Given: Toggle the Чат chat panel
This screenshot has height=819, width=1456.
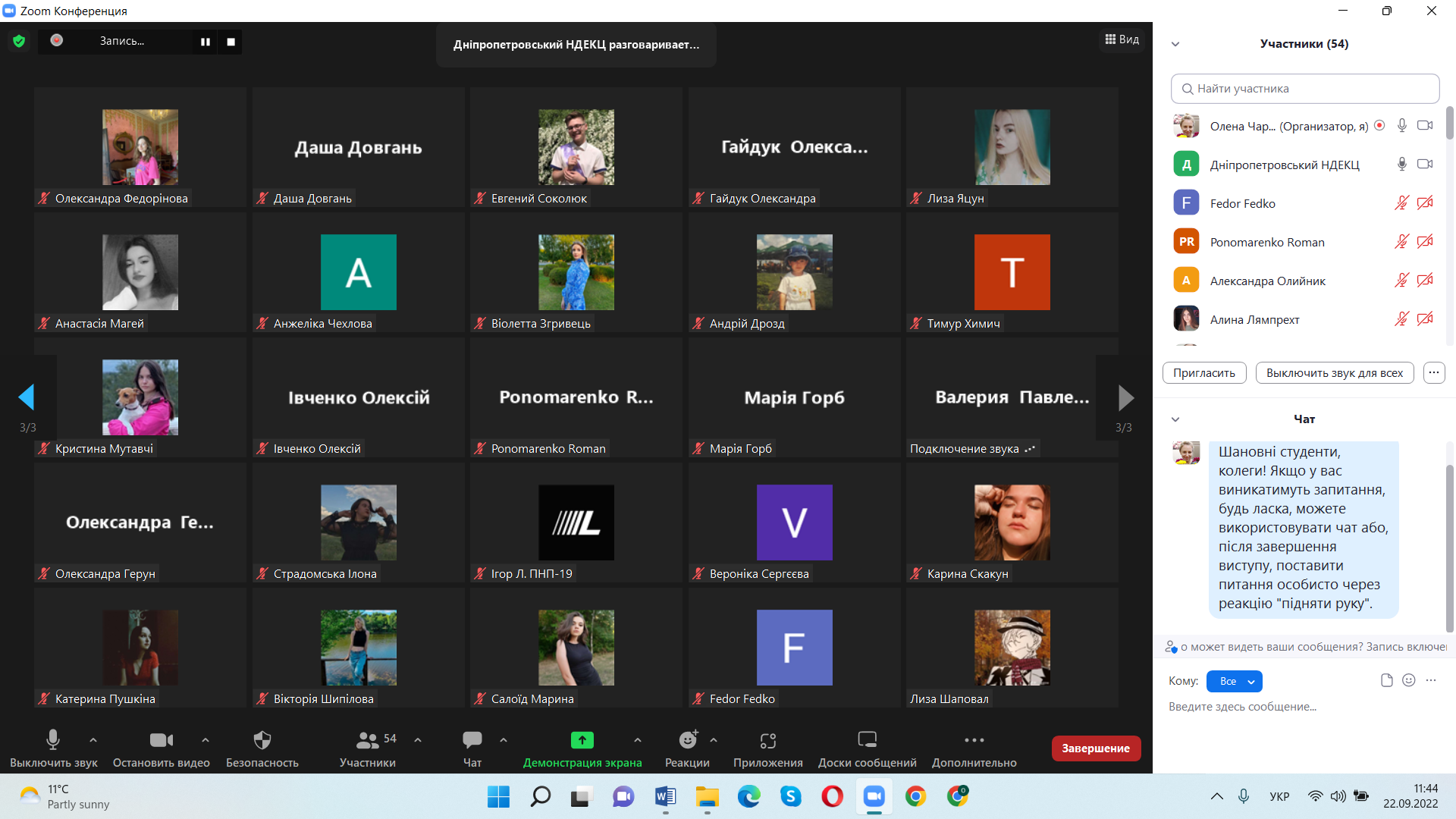Looking at the screenshot, I should click(x=472, y=748).
